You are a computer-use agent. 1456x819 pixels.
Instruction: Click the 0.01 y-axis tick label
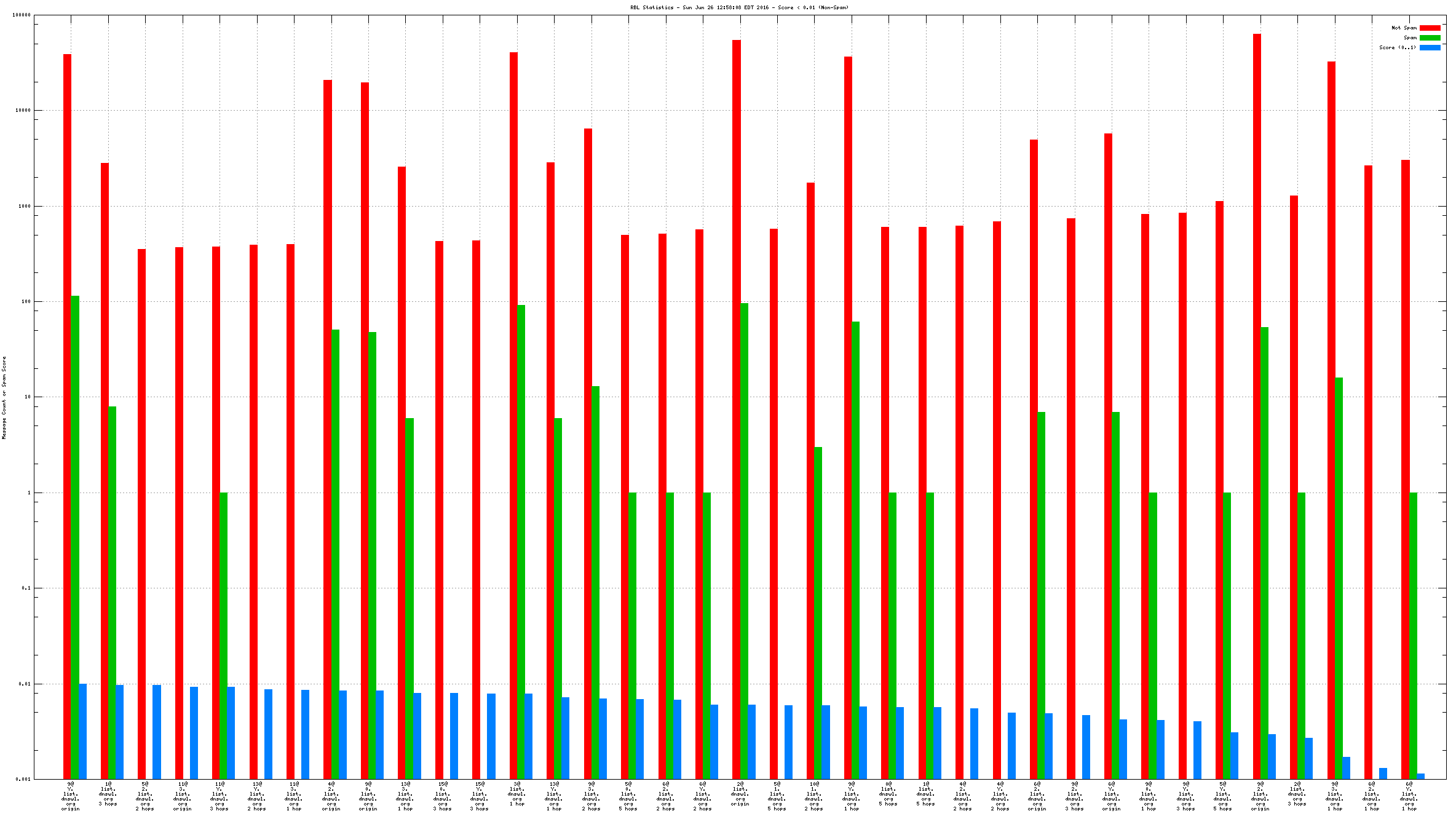coord(25,684)
